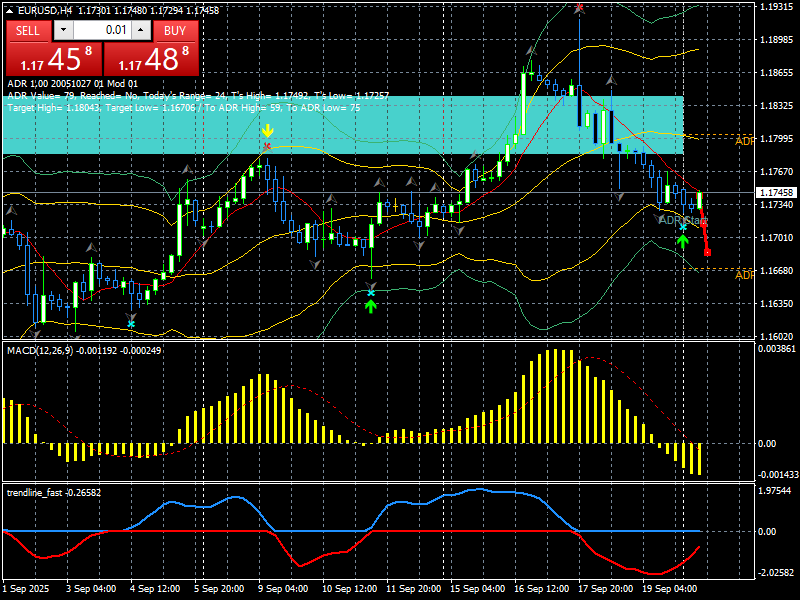Select the yellow down arrow signal marker
The height and width of the screenshot is (600, 800).
[267, 131]
